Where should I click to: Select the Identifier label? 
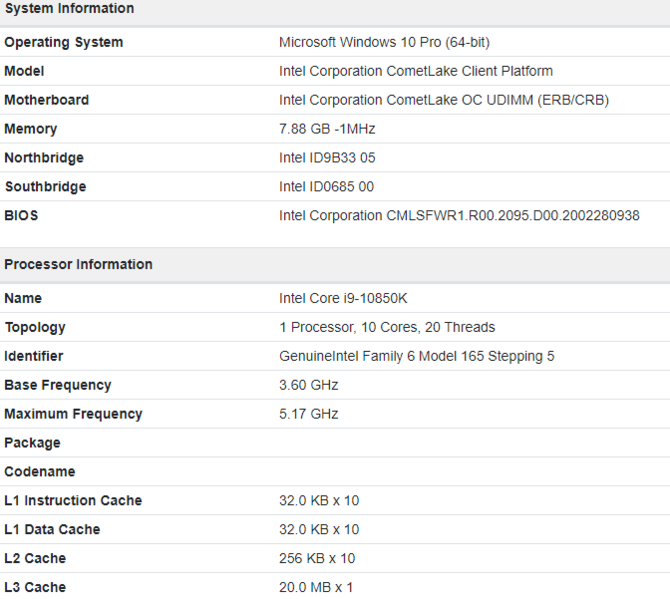[34, 356]
